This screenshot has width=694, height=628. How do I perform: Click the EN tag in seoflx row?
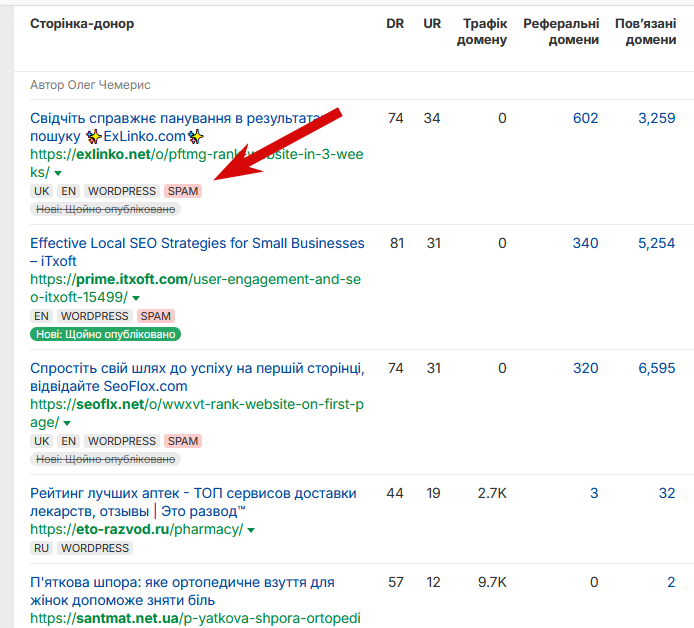68,441
